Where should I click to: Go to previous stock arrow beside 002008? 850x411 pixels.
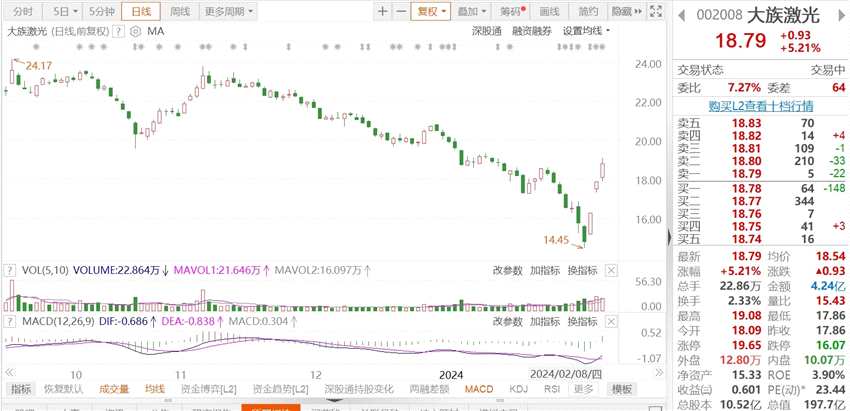[x=682, y=16]
